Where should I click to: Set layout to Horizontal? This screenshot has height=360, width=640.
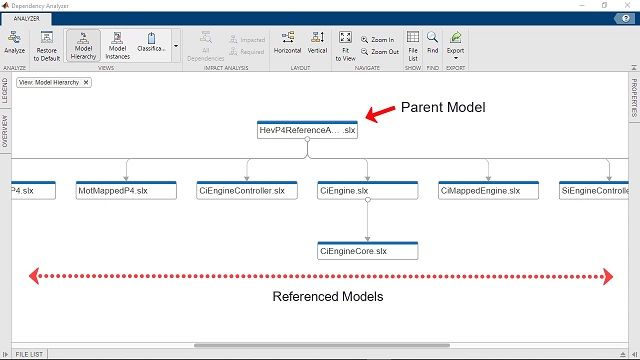(x=287, y=43)
